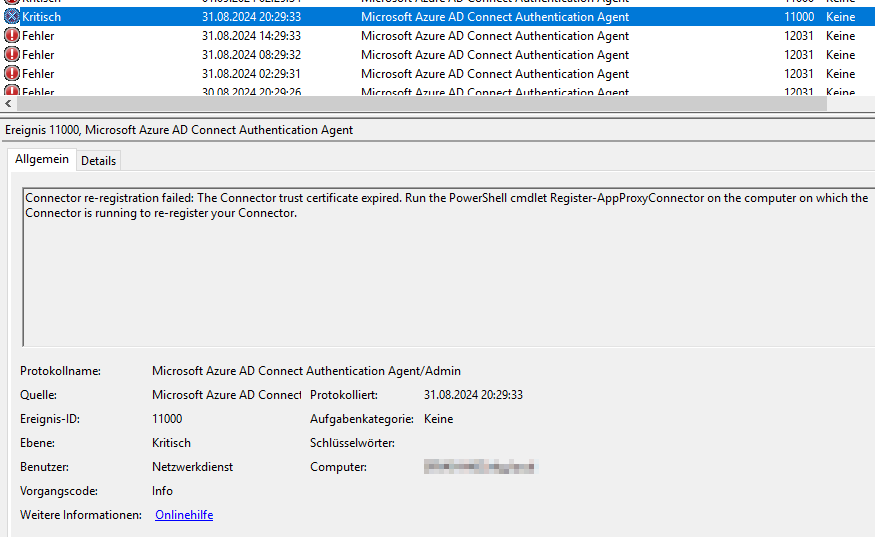
Task: Click the Protokollname value Authentication Agent/Admin
Action: (306, 371)
